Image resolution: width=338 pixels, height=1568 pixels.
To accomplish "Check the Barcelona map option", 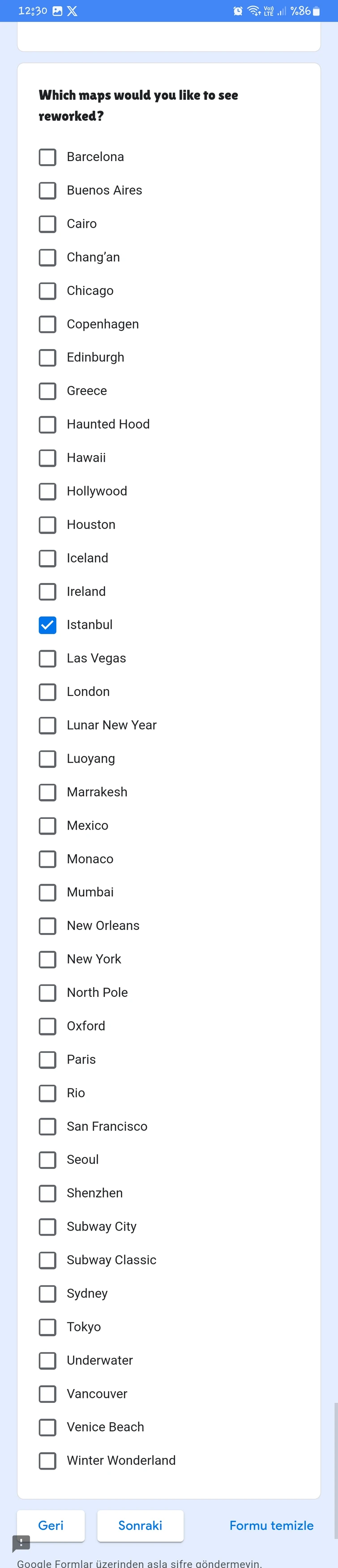I will coord(47,157).
